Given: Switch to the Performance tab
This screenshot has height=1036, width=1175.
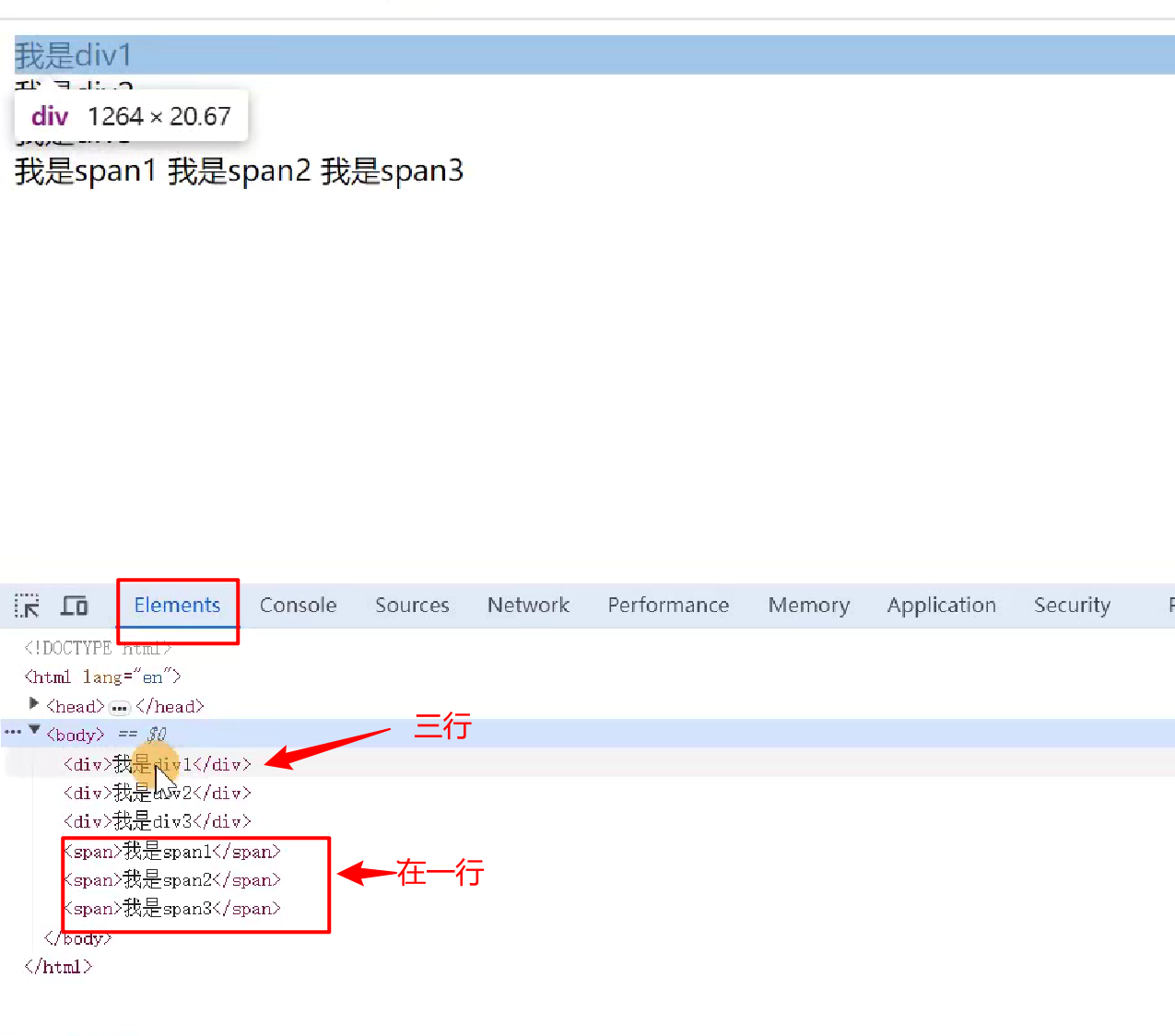Looking at the screenshot, I should coord(668,606).
